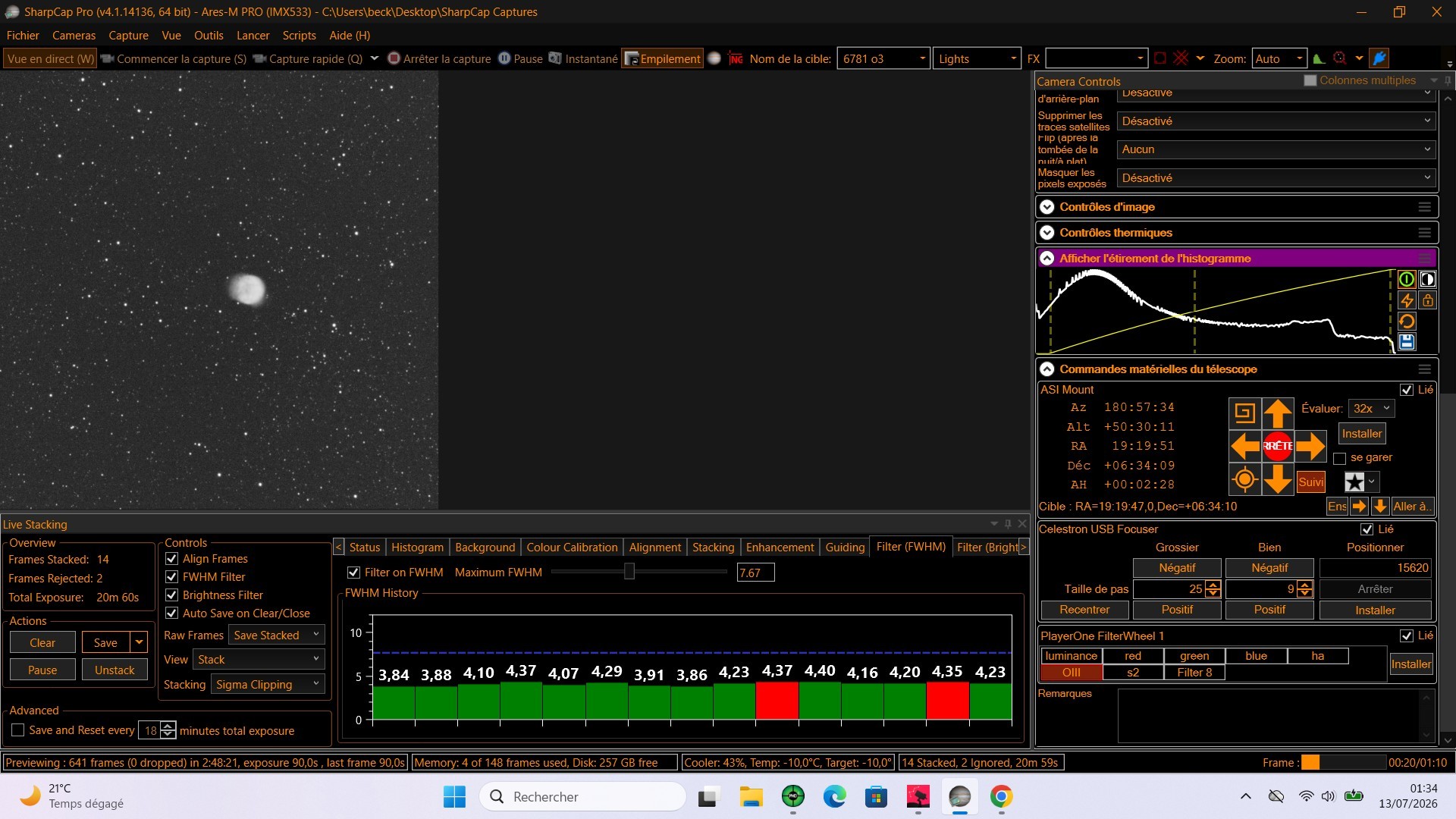This screenshot has height=819, width=1456.
Task: Click histogram green icon next to Zoom
Action: point(1319,58)
